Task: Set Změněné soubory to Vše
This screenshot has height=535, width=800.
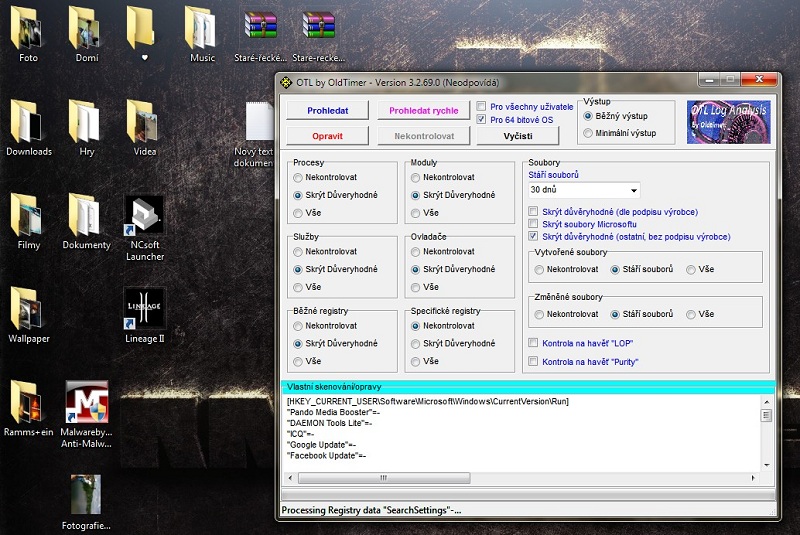Action: [x=691, y=315]
